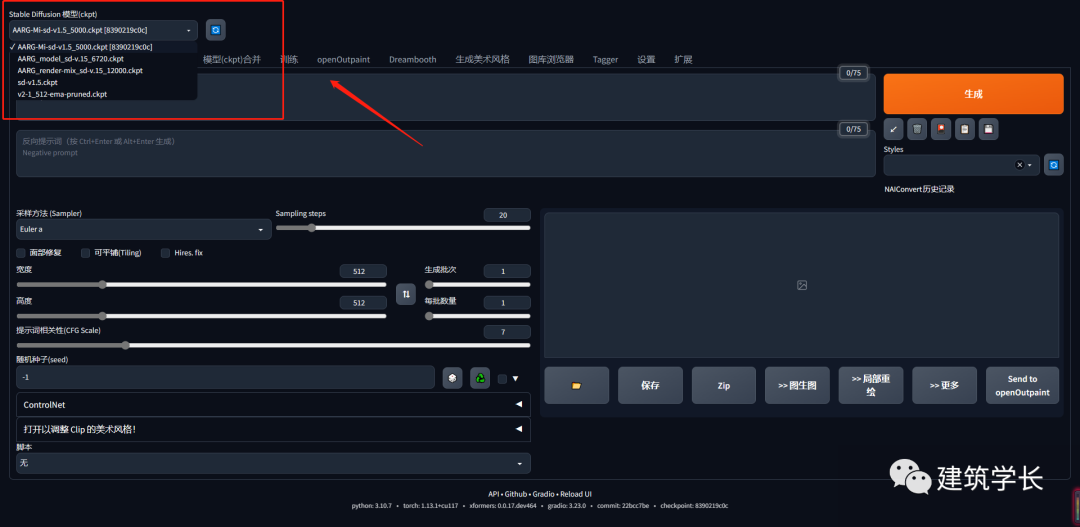The height and width of the screenshot is (527, 1080).
Task: Send image to 图生图
Action: pyautogui.click(x=798, y=385)
